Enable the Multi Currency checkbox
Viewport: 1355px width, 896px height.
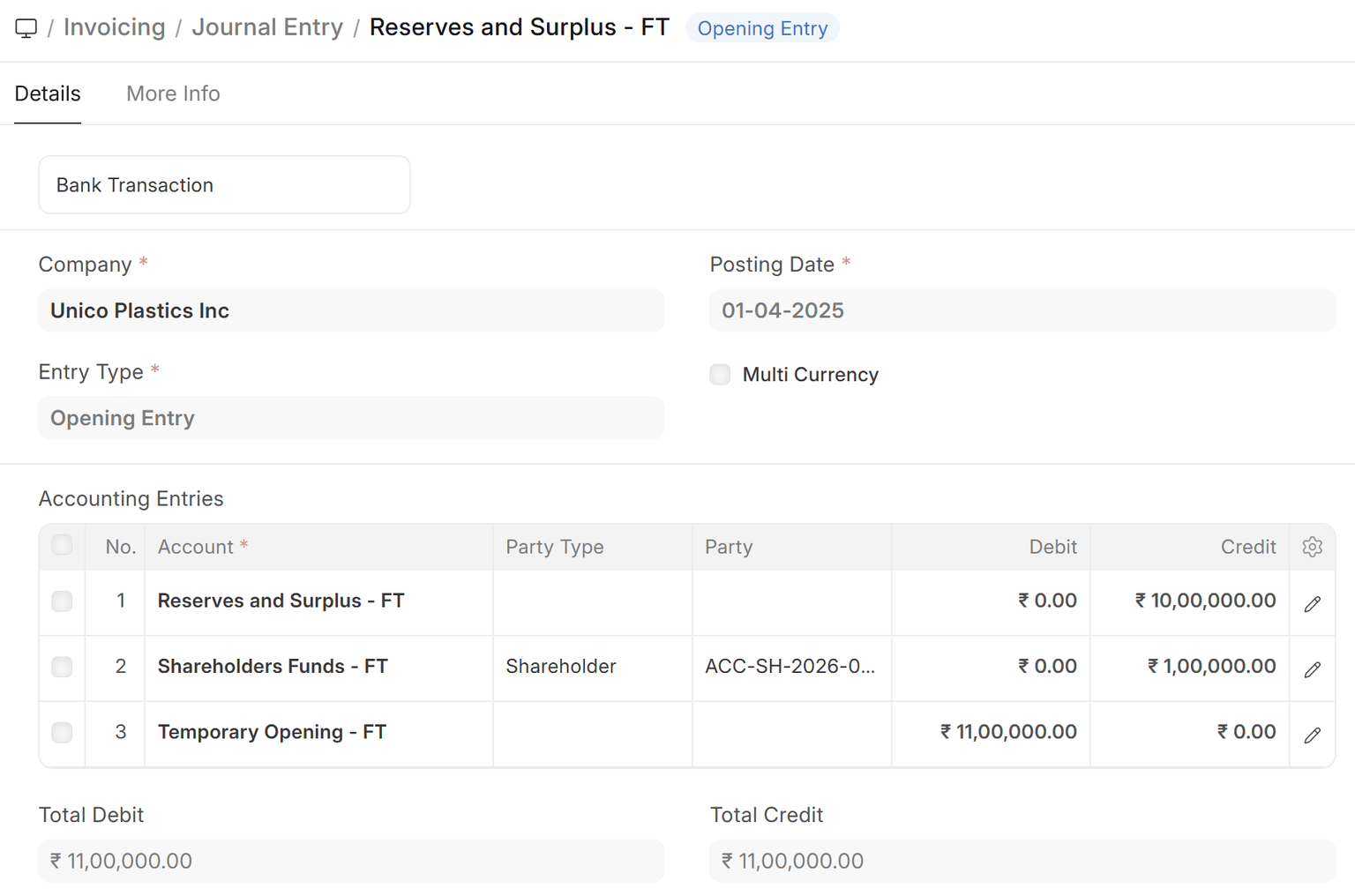point(721,375)
